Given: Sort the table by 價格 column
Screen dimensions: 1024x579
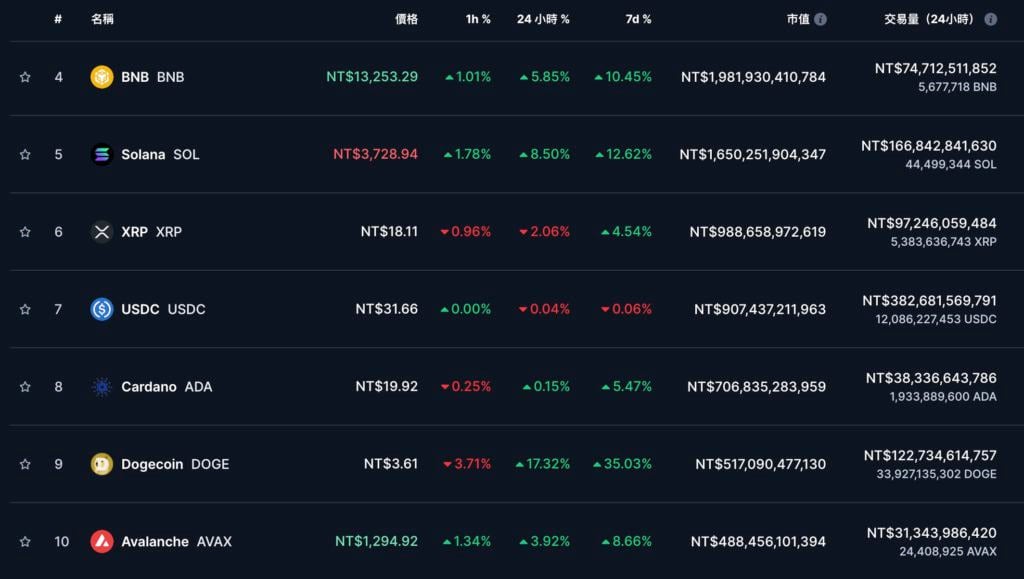Looking at the screenshot, I should pyautogui.click(x=406, y=19).
